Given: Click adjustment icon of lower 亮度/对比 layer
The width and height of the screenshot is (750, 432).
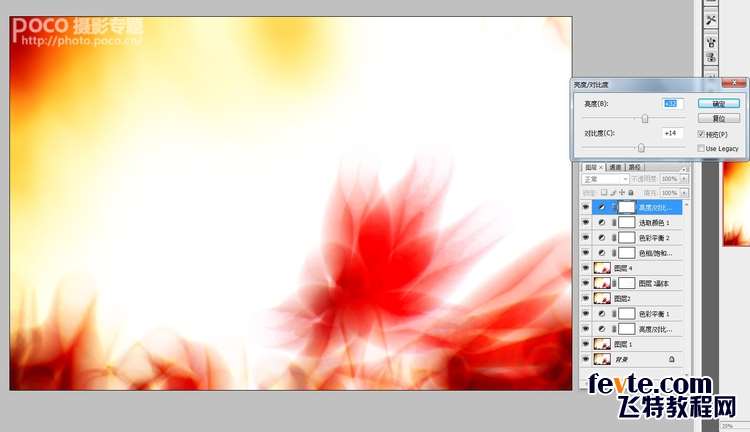Looking at the screenshot, I should click(x=602, y=329).
